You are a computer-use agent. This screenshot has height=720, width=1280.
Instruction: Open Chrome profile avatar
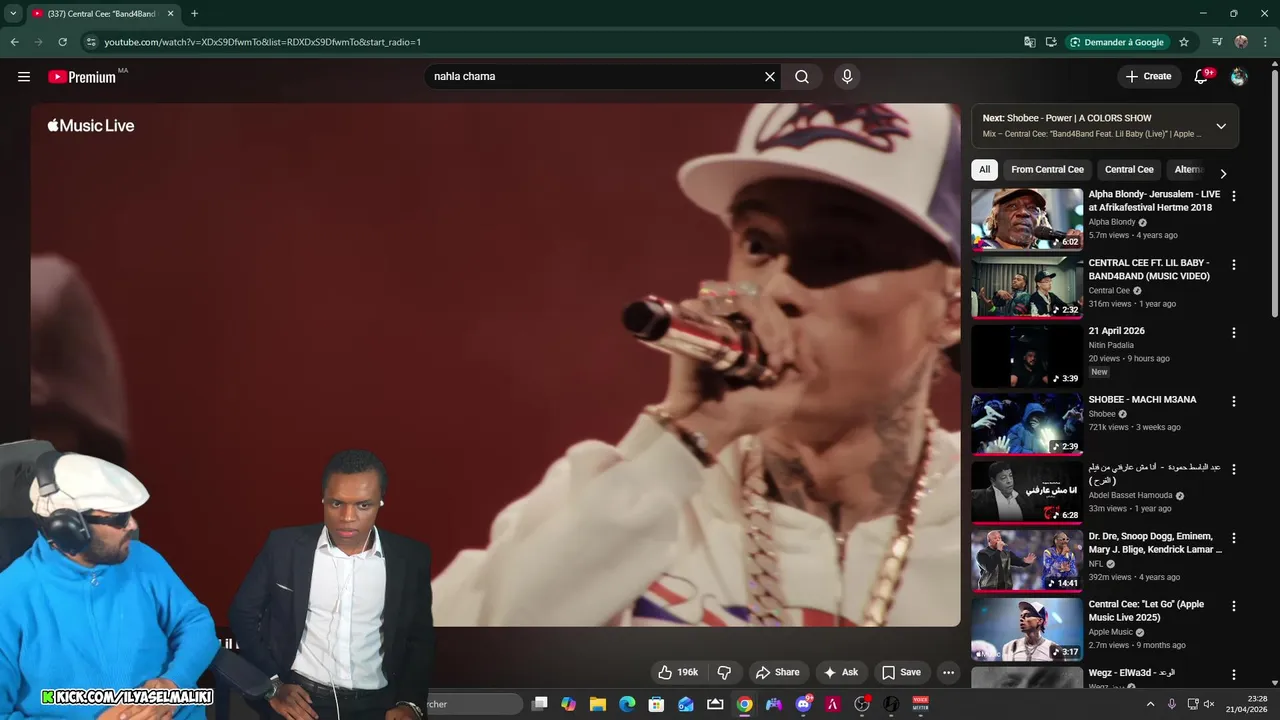(x=1241, y=42)
